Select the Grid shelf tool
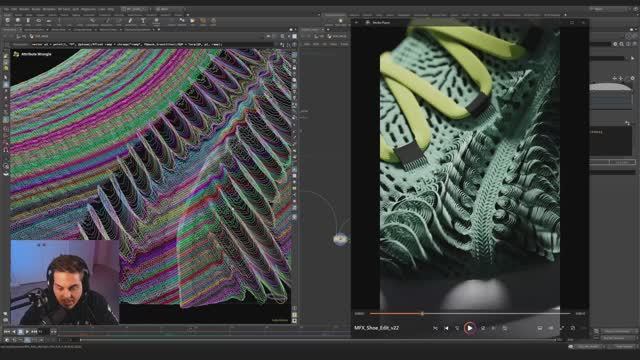Viewport: 640px width, 360px height. (49, 21)
